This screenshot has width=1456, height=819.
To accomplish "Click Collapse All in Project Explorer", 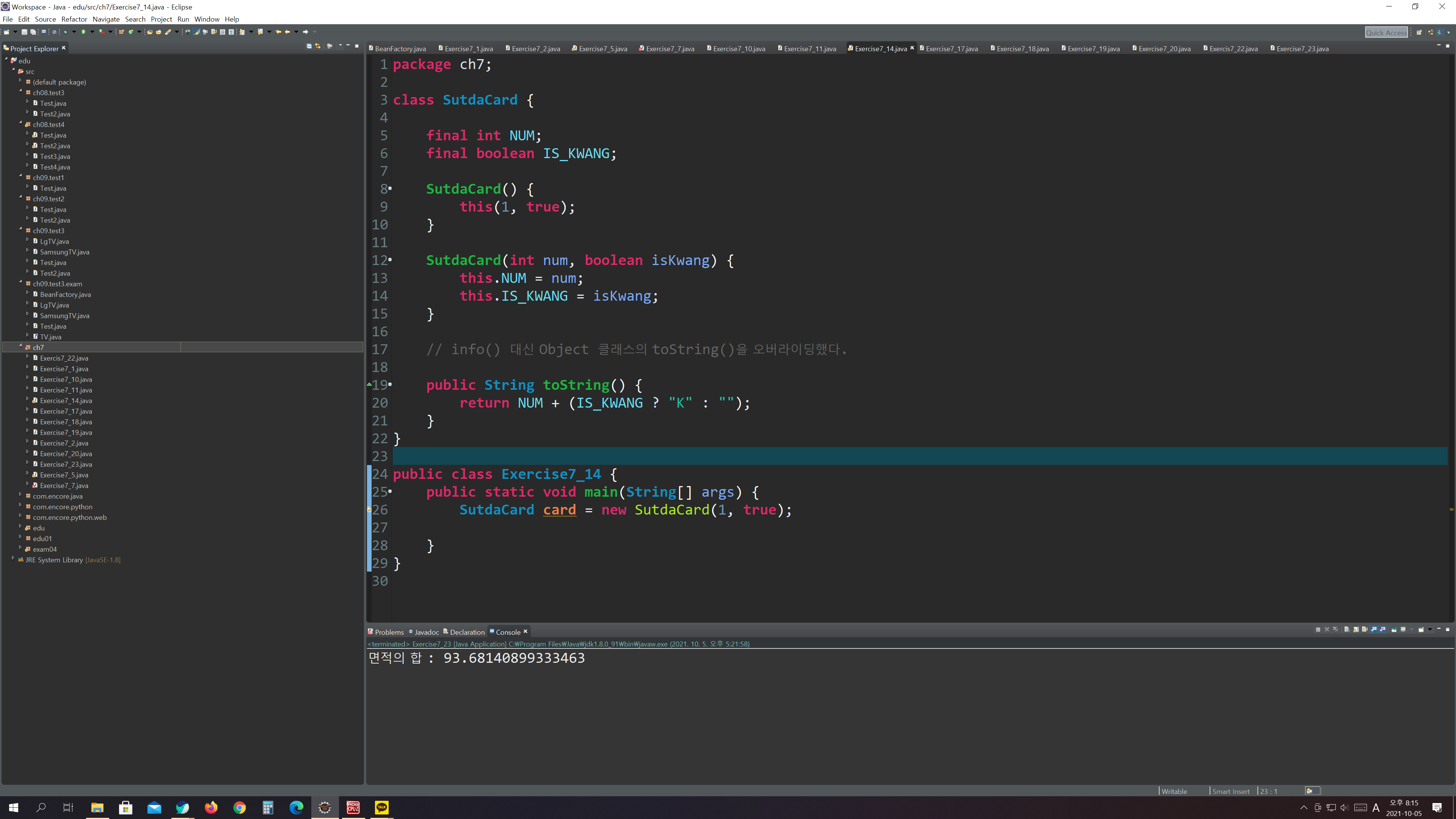I will (x=309, y=46).
